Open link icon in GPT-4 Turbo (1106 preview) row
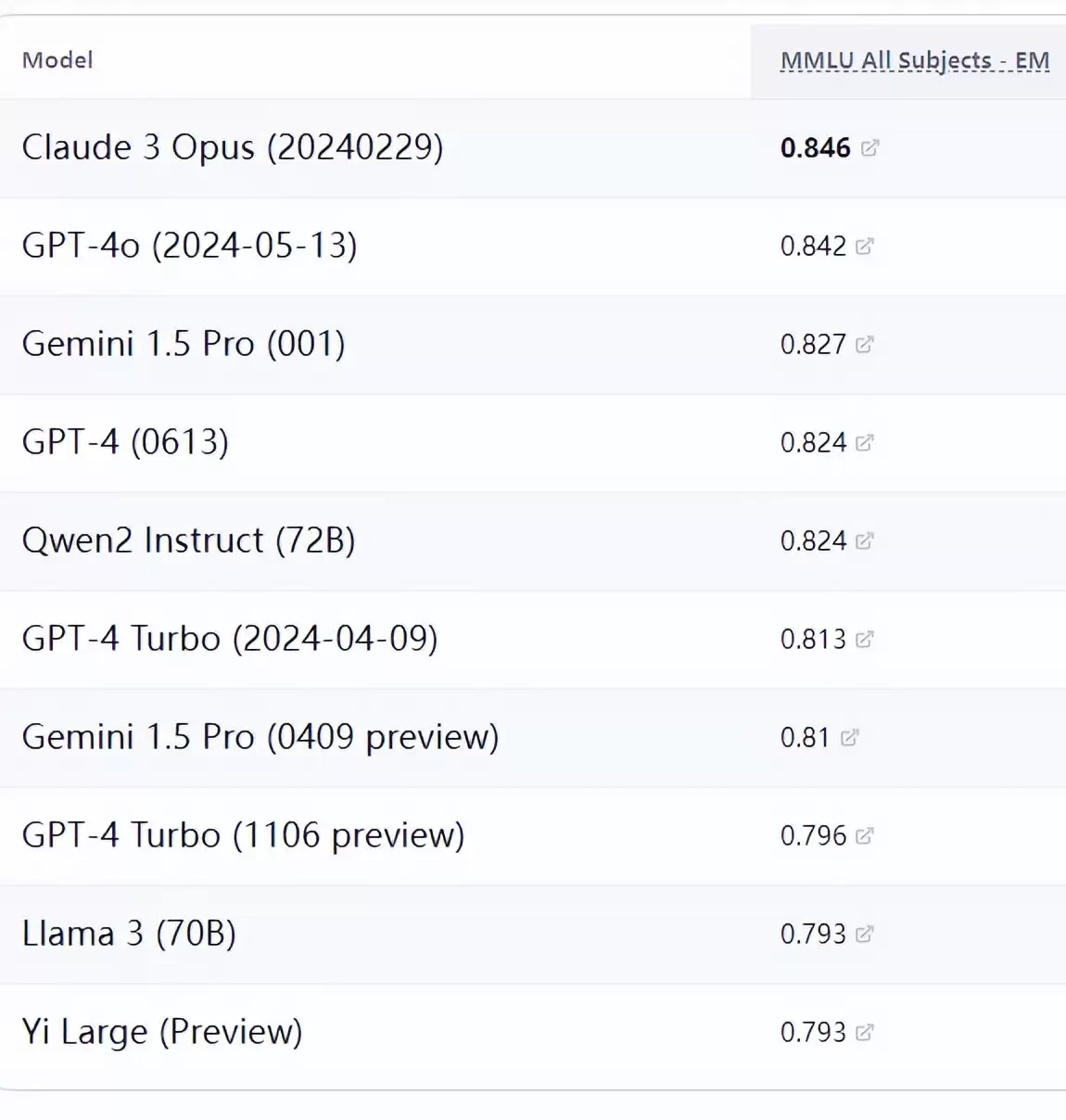The width and height of the screenshot is (1066, 1120). tap(864, 835)
